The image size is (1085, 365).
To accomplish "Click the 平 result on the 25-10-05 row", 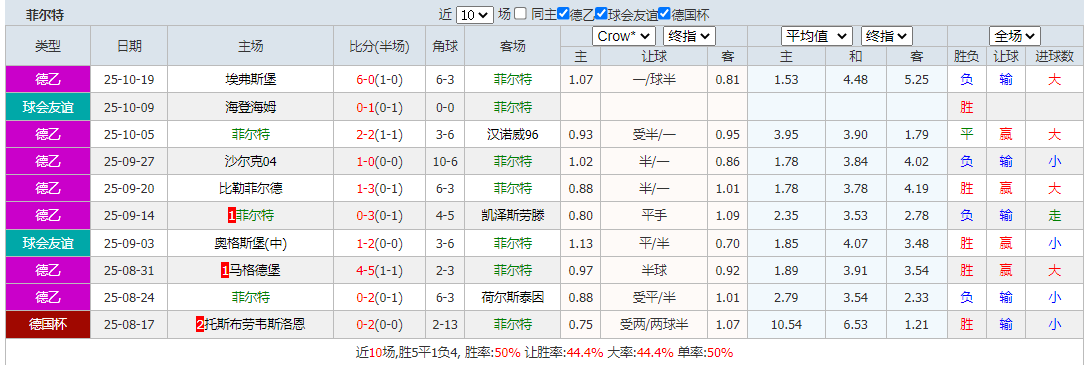I will tap(967, 134).
